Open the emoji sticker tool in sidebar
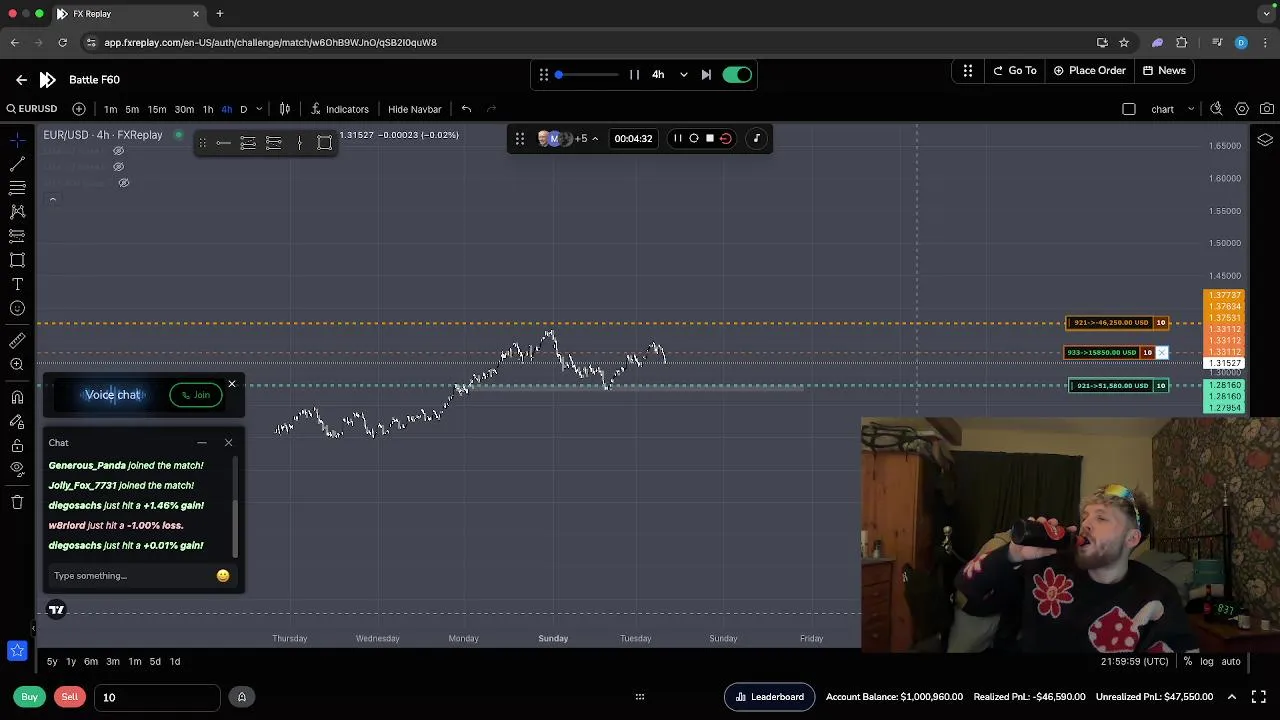Screen dimensions: 1280x720 (x=17, y=308)
